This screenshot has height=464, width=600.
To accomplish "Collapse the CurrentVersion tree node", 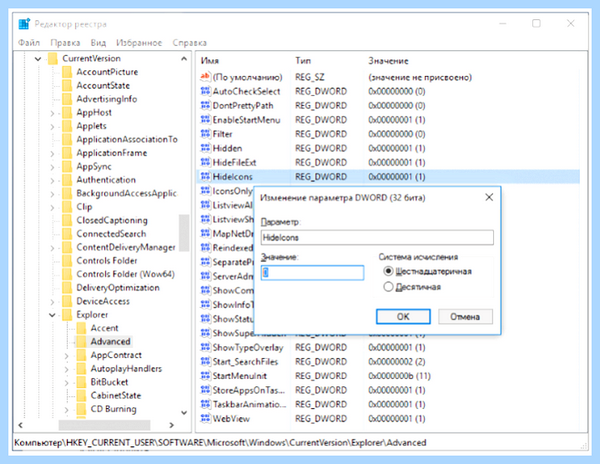I will (x=38, y=59).
